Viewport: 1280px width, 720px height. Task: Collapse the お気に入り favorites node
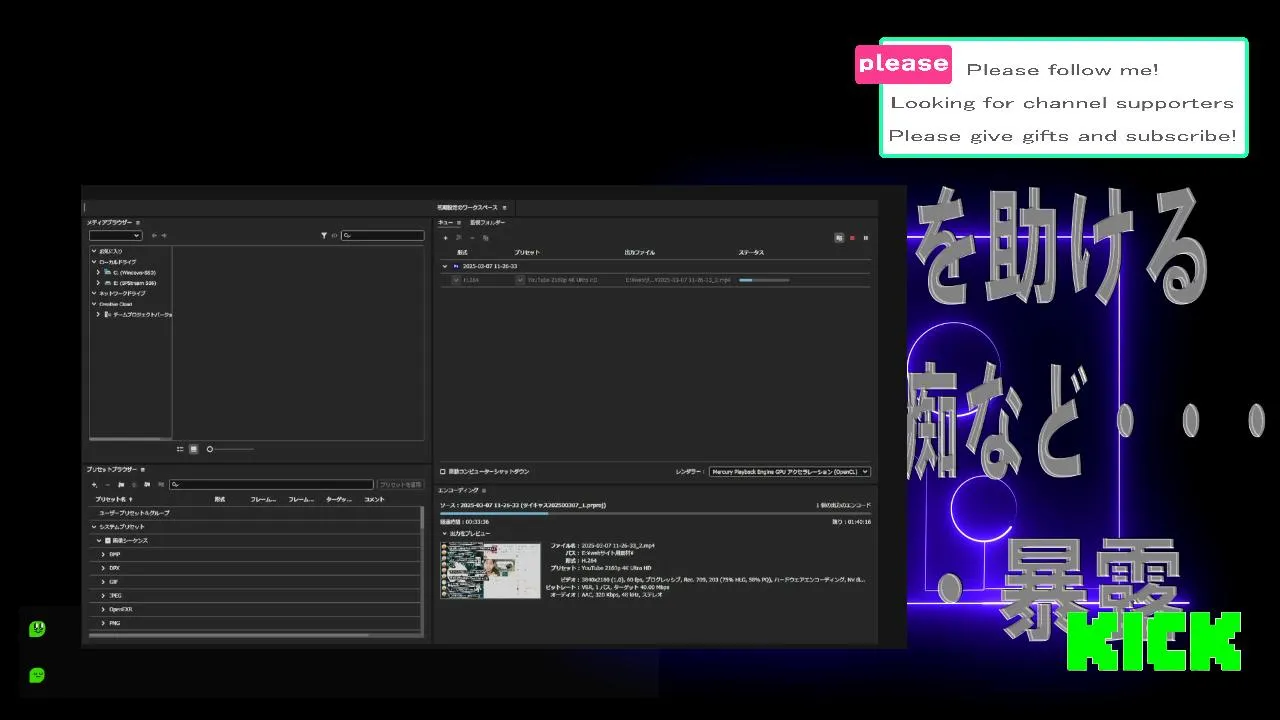[94, 251]
